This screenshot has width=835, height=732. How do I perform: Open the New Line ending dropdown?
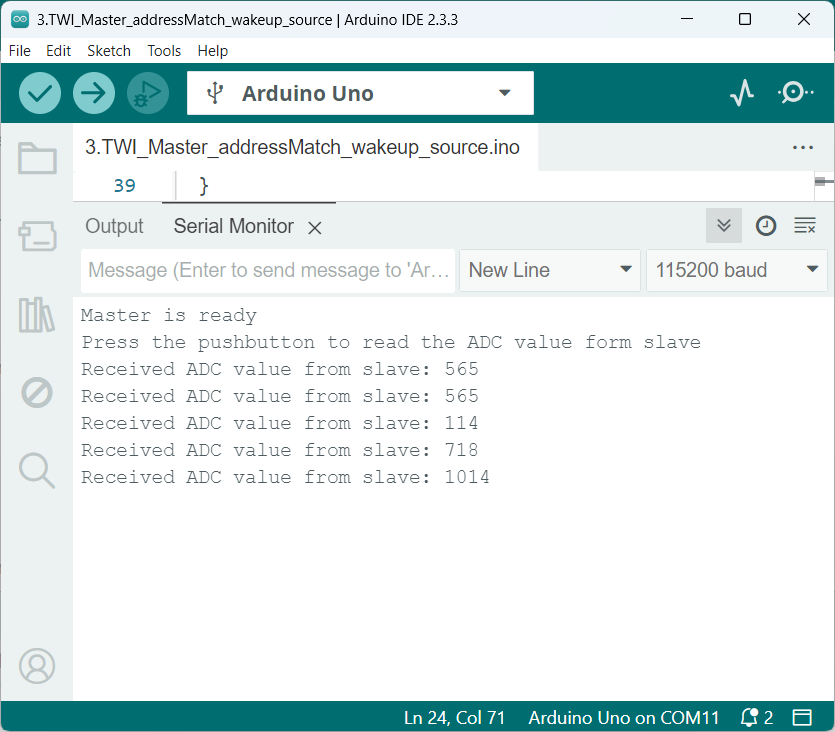click(x=550, y=270)
